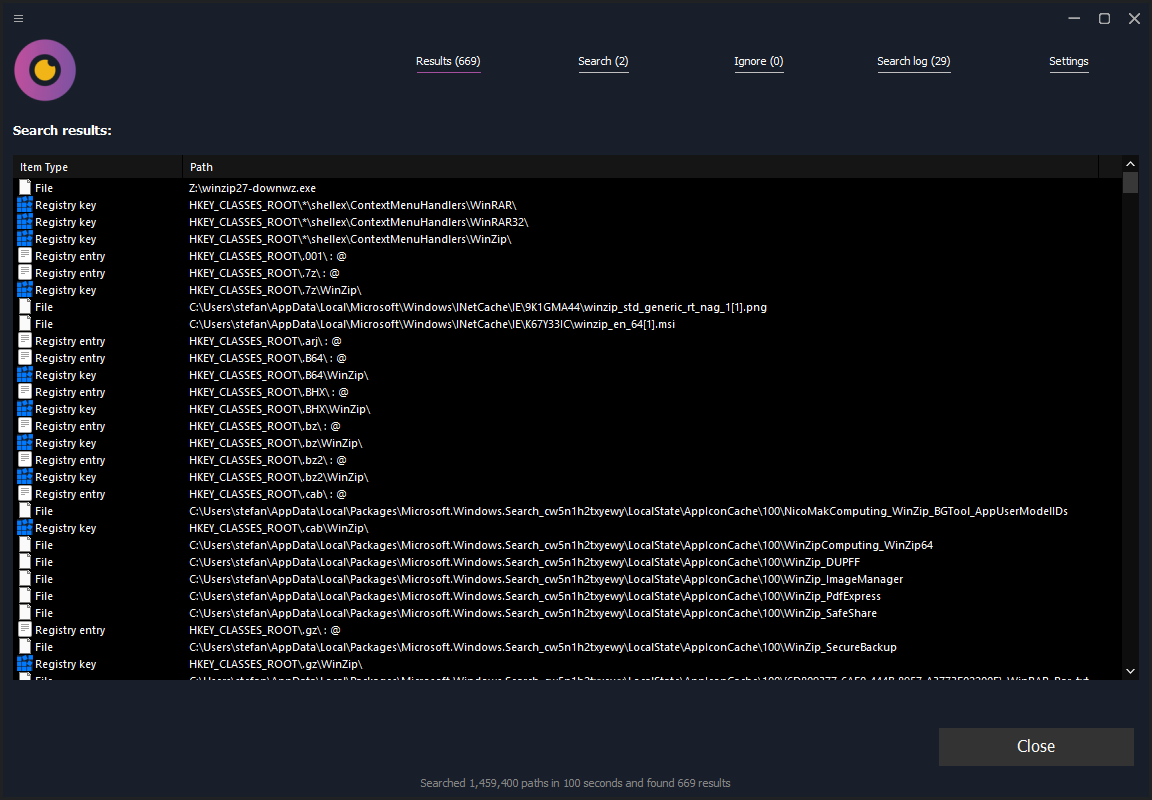Image resolution: width=1152 pixels, height=800 pixels.
Task: Select path HKEY_CLASSES_ROOT\.BHX\WinZip\
Action: (x=280, y=409)
